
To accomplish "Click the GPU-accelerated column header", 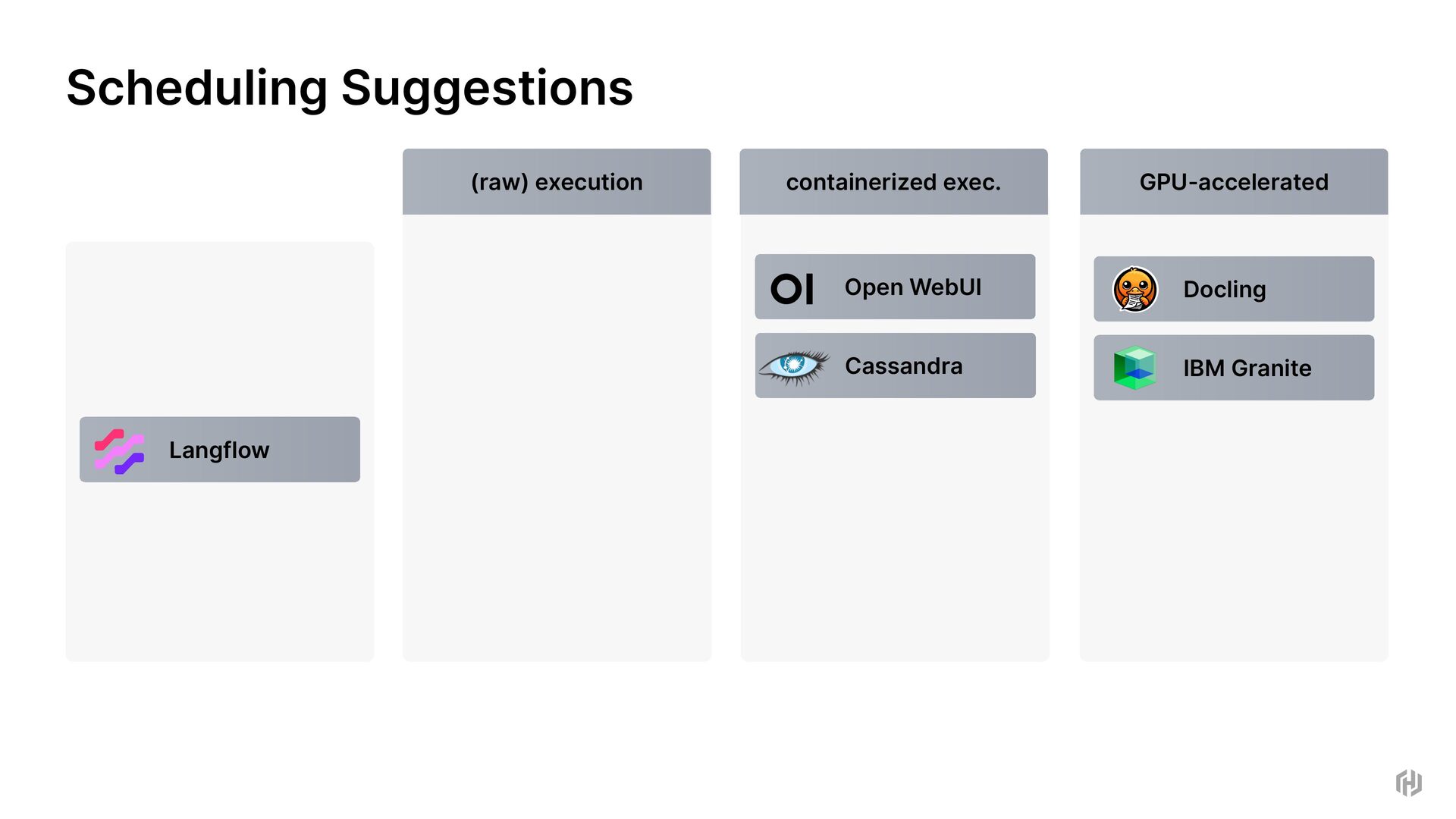I will pos(1234,182).
